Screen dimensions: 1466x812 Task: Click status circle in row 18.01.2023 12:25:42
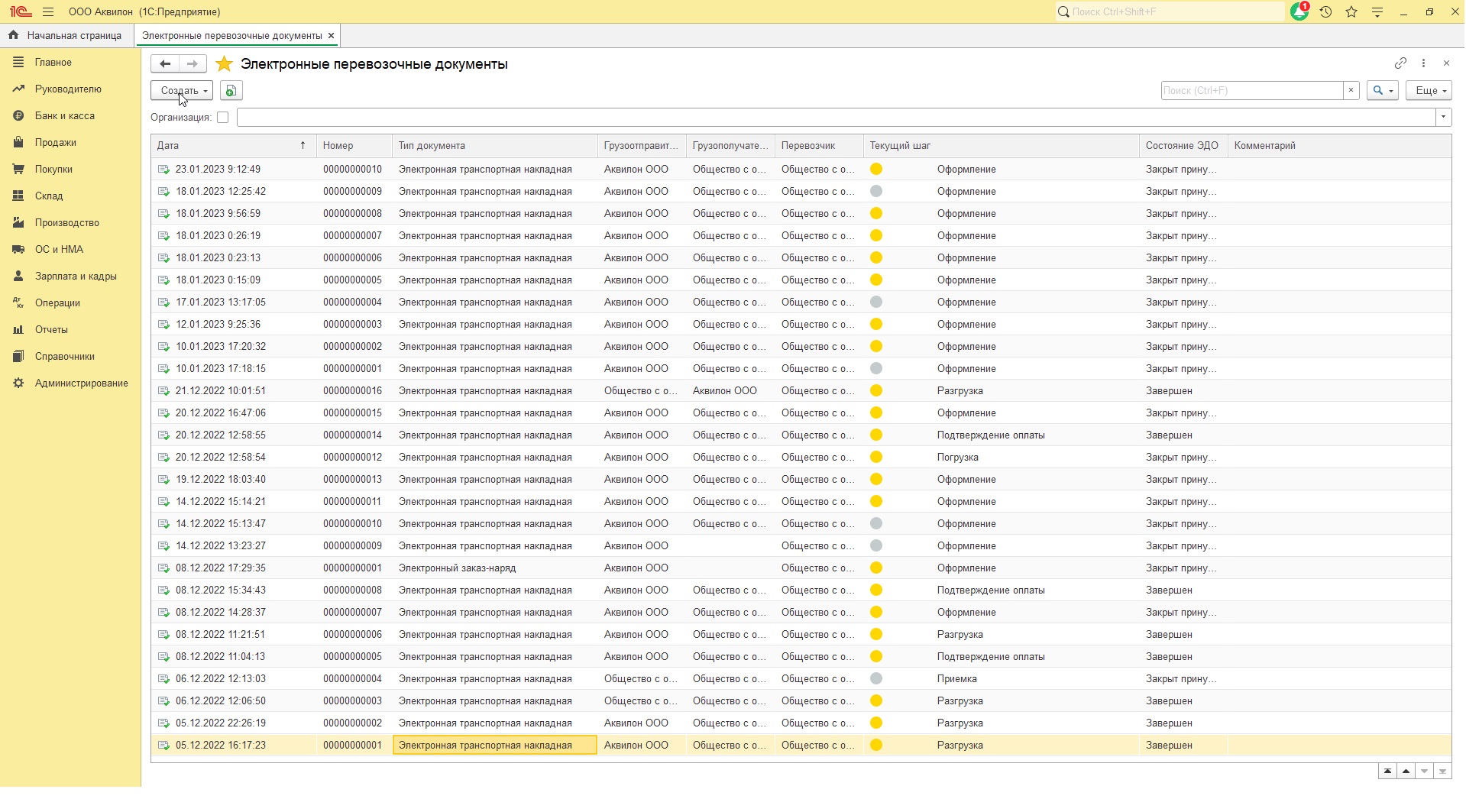click(x=876, y=192)
